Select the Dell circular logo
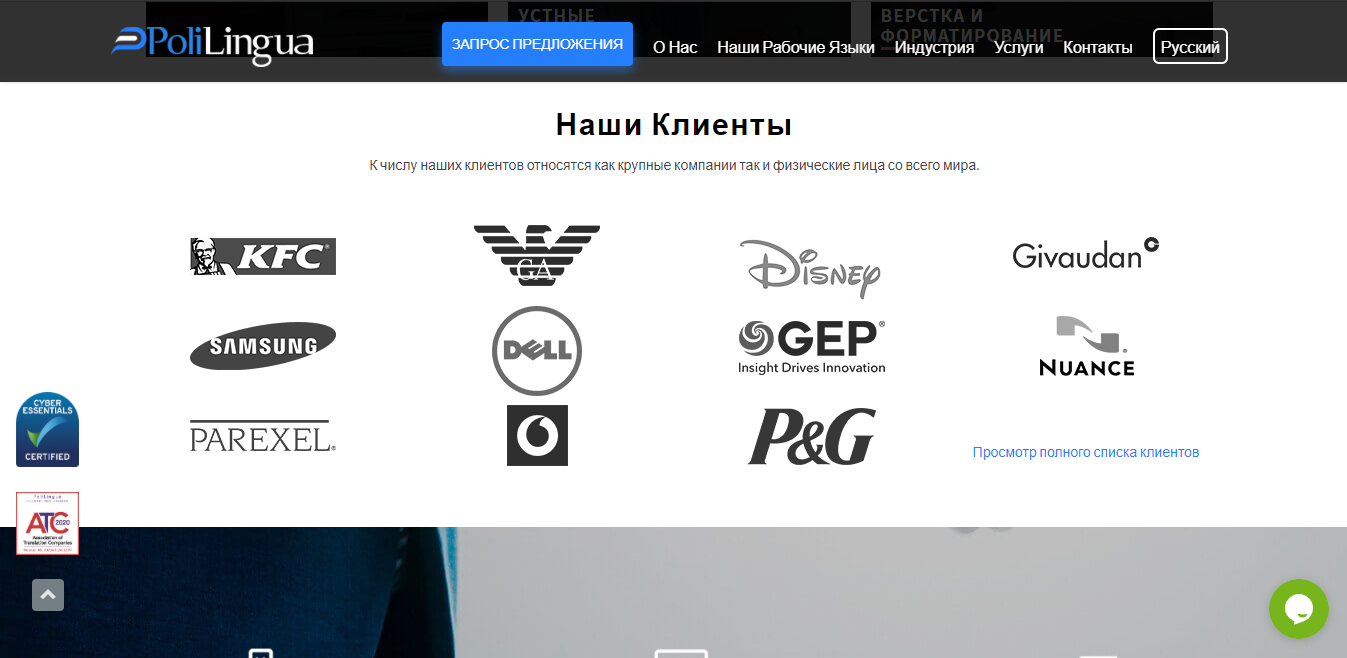This screenshot has height=658, width=1347. coord(537,351)
